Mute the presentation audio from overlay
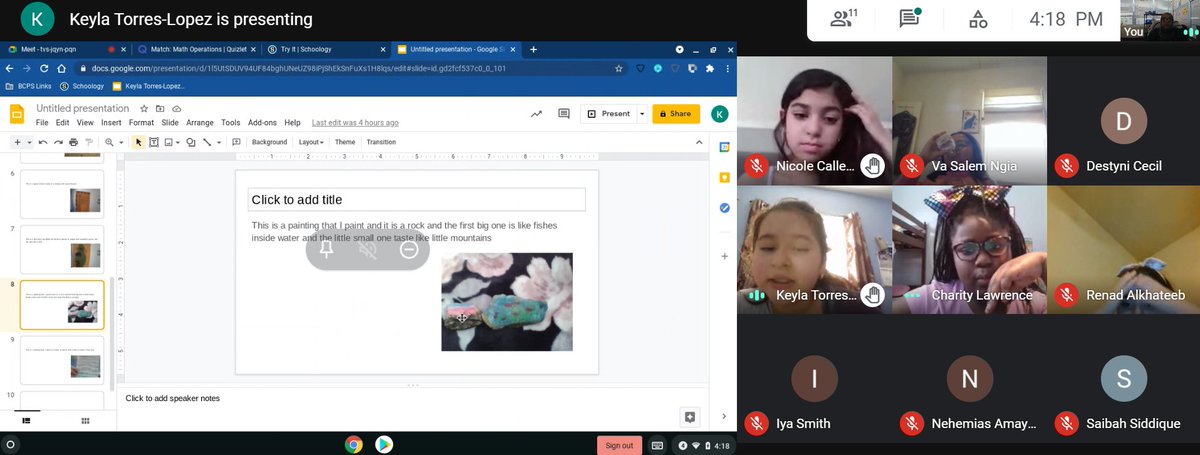 [x=368, y=250]
